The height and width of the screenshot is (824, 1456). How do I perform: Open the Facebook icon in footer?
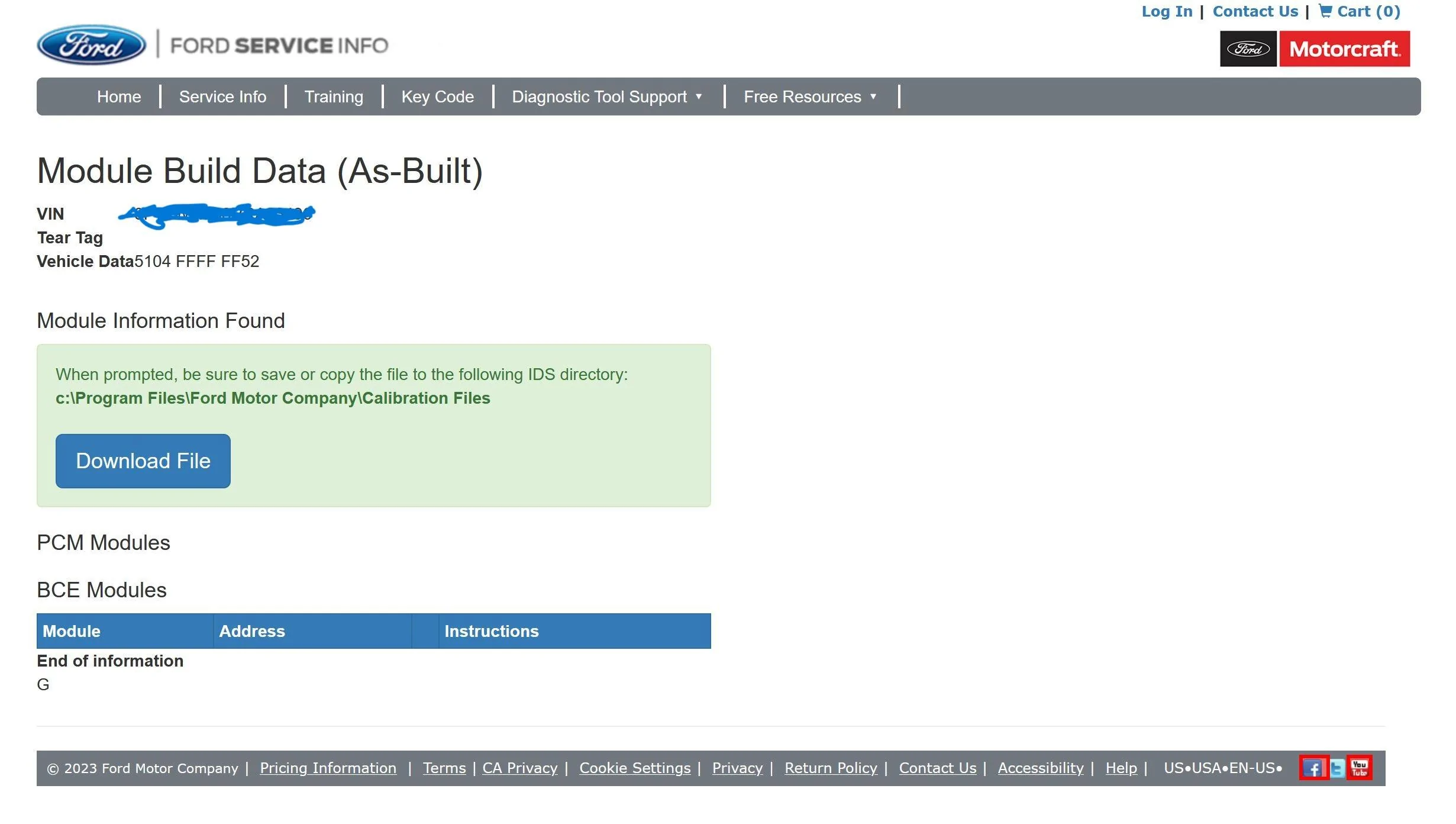pyautogui.click(x=1313, y=768)
